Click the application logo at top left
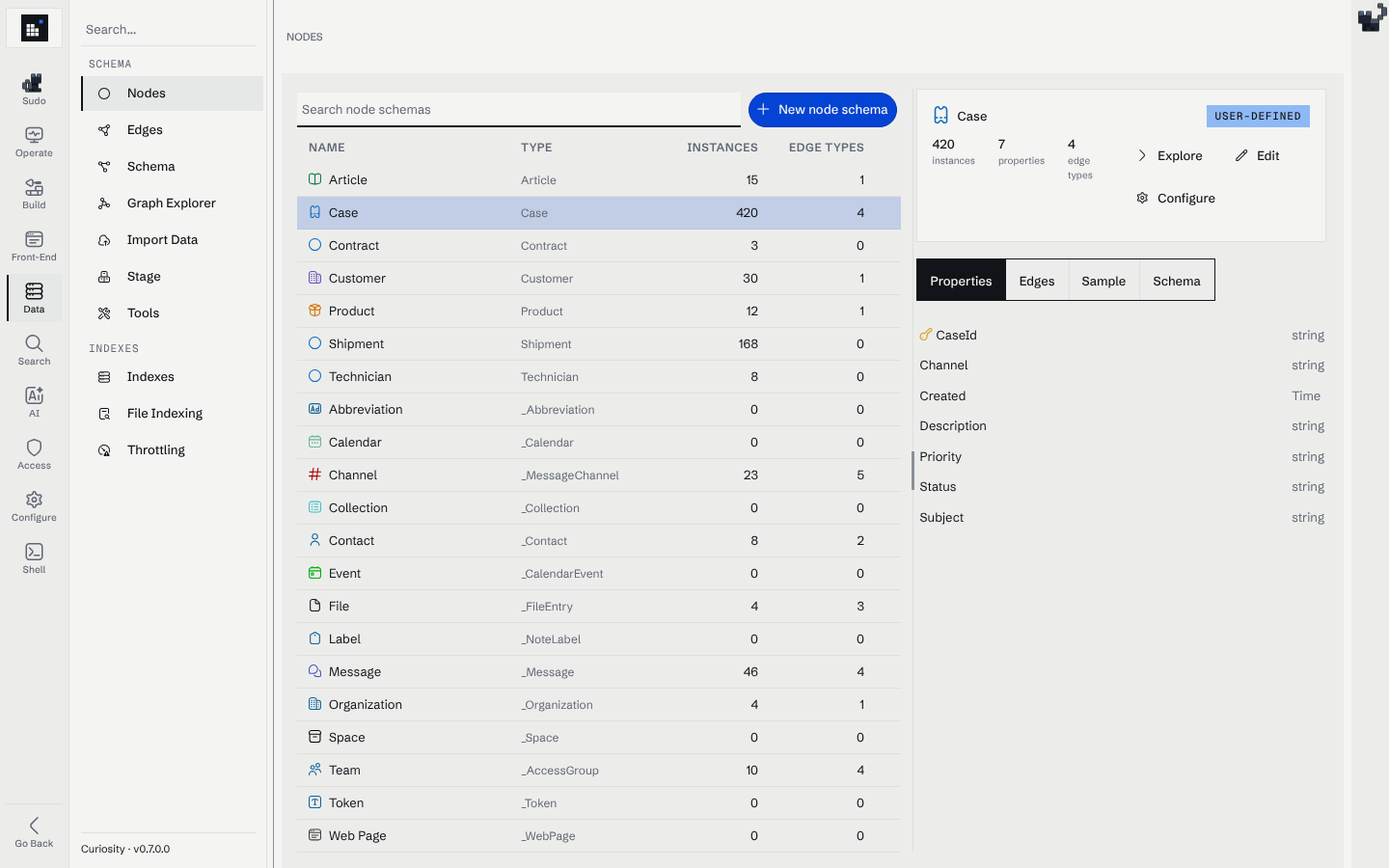Screen dimensions: 1389x868 click(34, 29)
